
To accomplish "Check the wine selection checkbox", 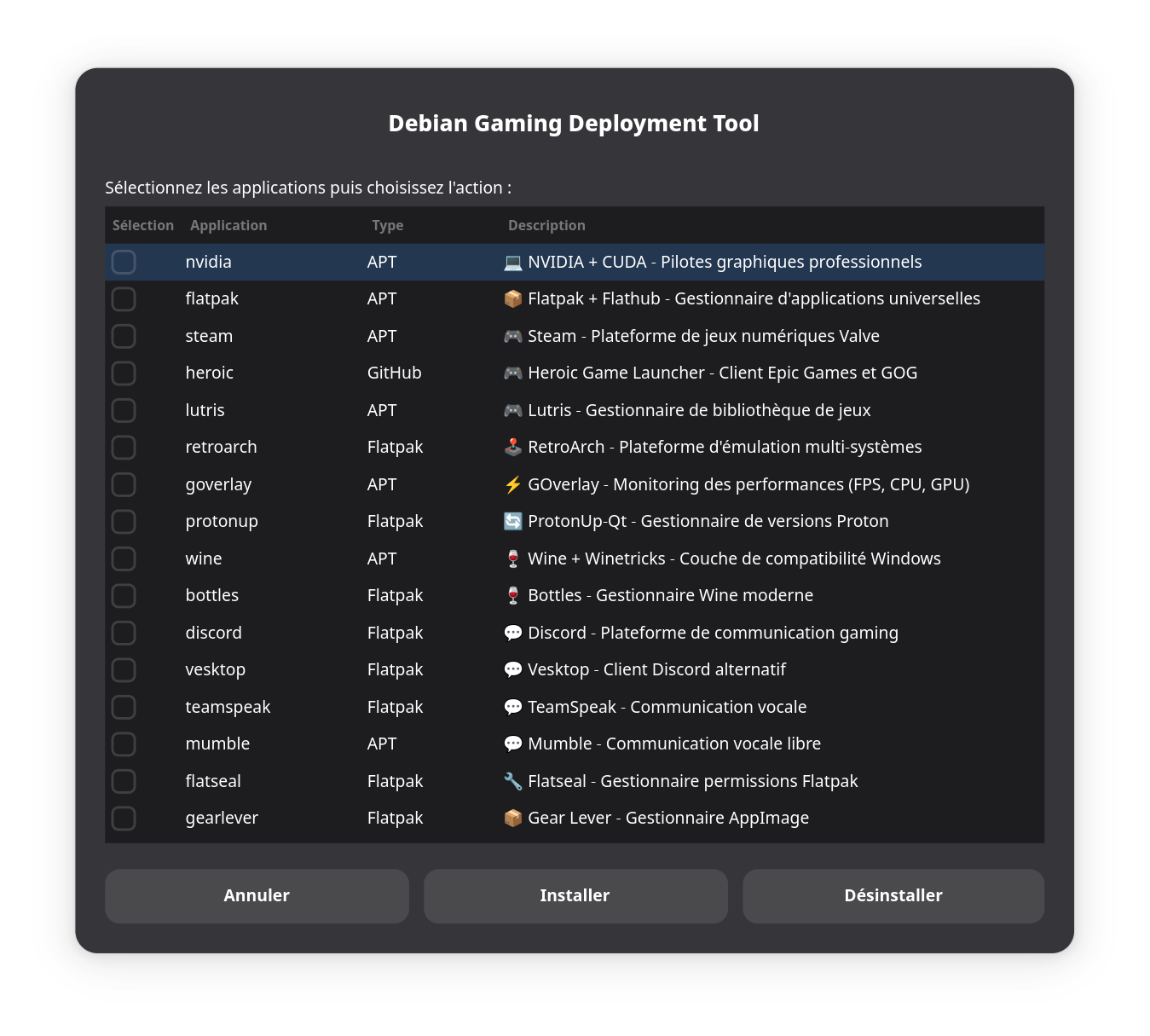I will tap(124, 559).
